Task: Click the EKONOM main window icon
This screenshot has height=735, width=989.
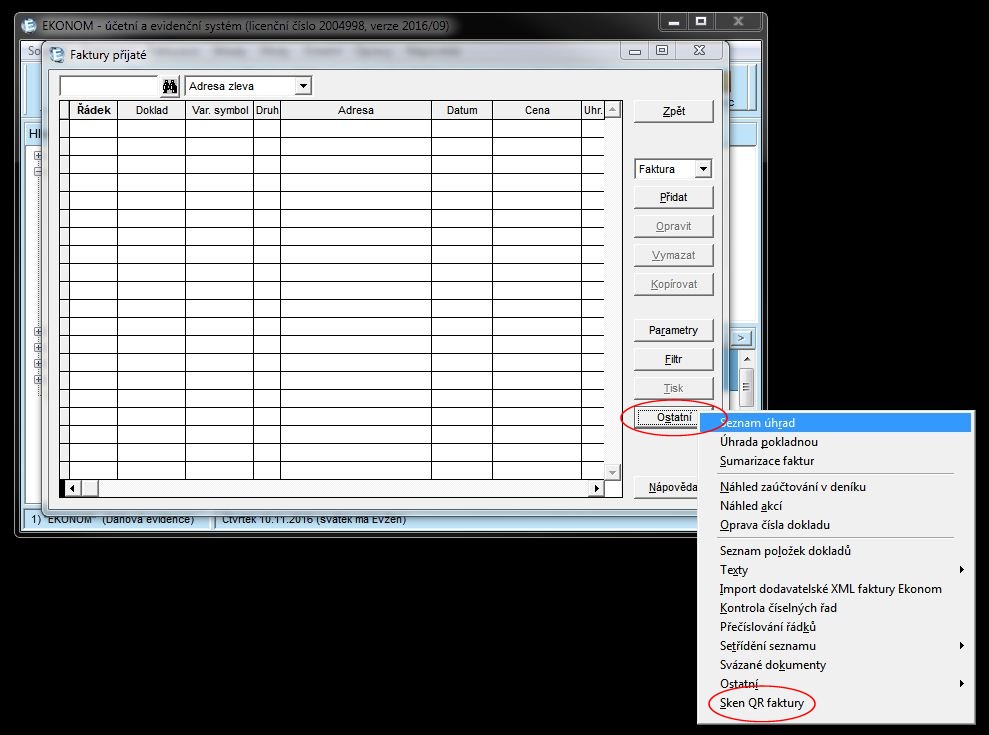Action: tap(29, 26)
